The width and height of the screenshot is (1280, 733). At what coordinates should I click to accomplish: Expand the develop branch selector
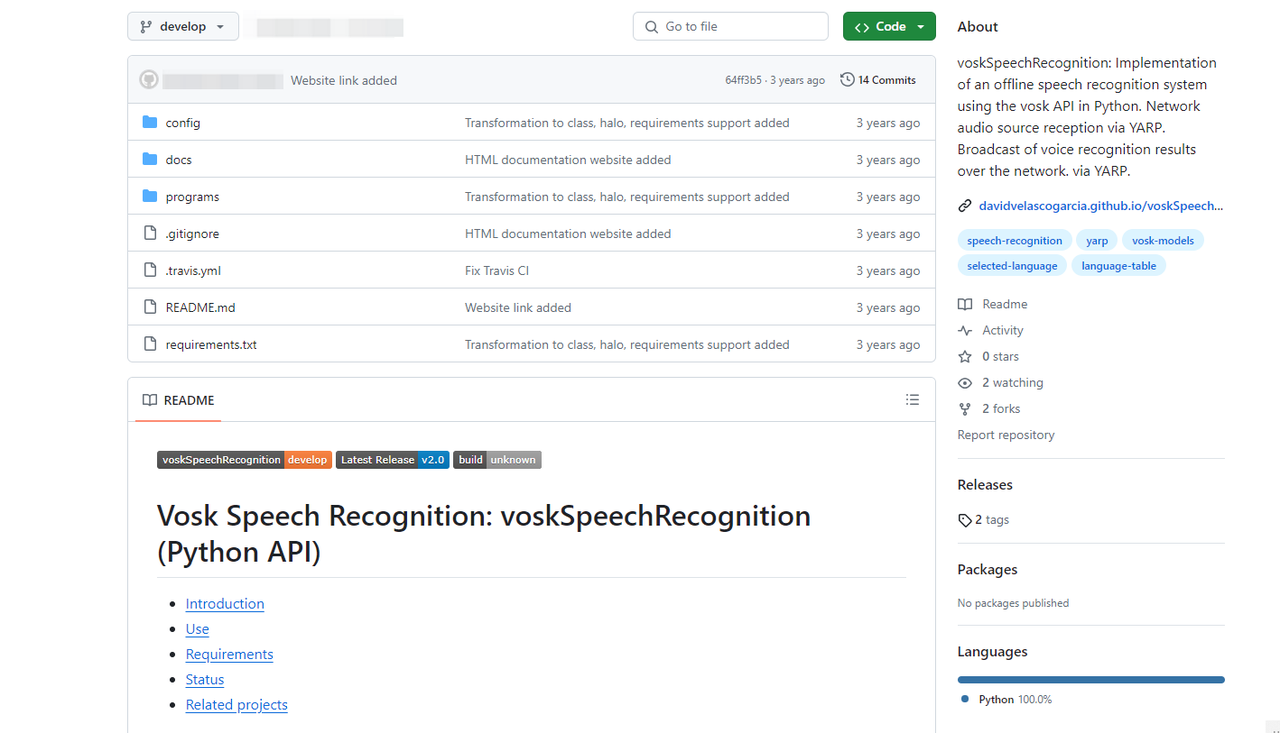click(182, 26)
